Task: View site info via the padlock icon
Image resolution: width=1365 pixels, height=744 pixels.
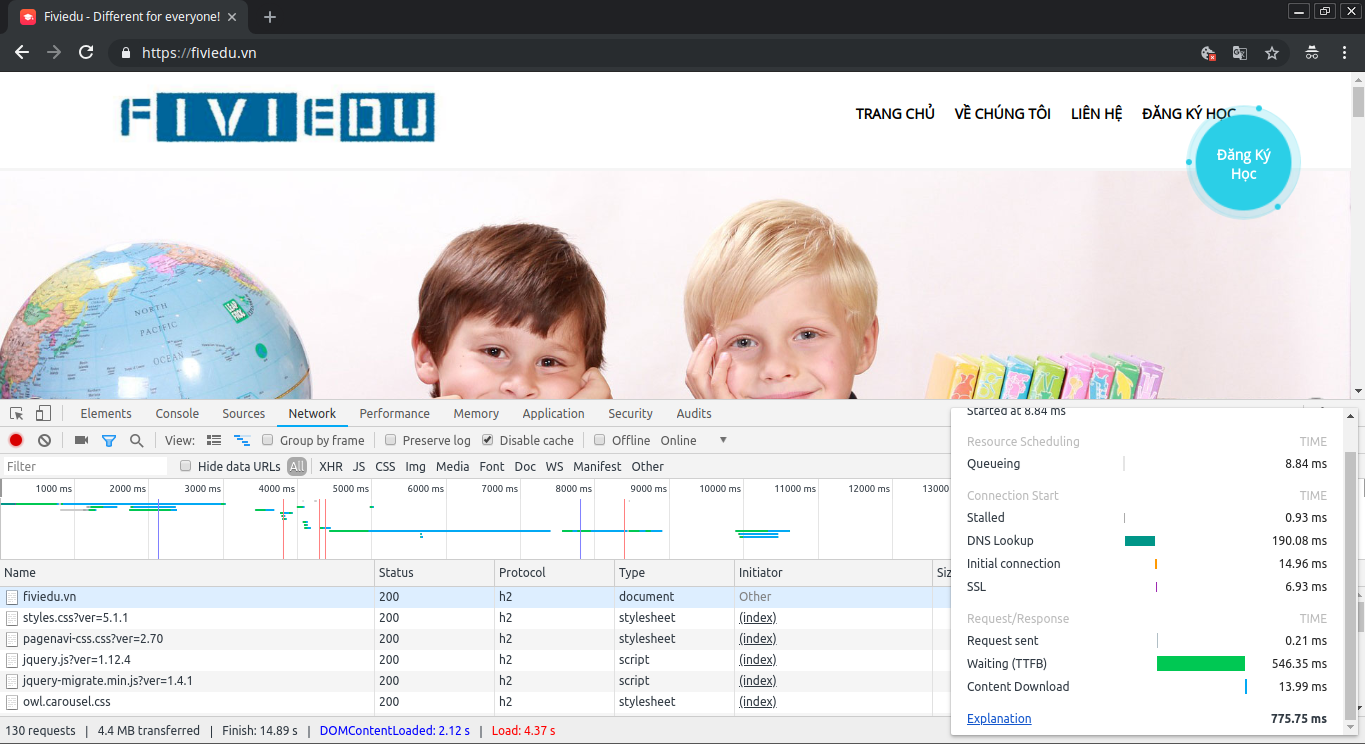Action: click(126, 53)
